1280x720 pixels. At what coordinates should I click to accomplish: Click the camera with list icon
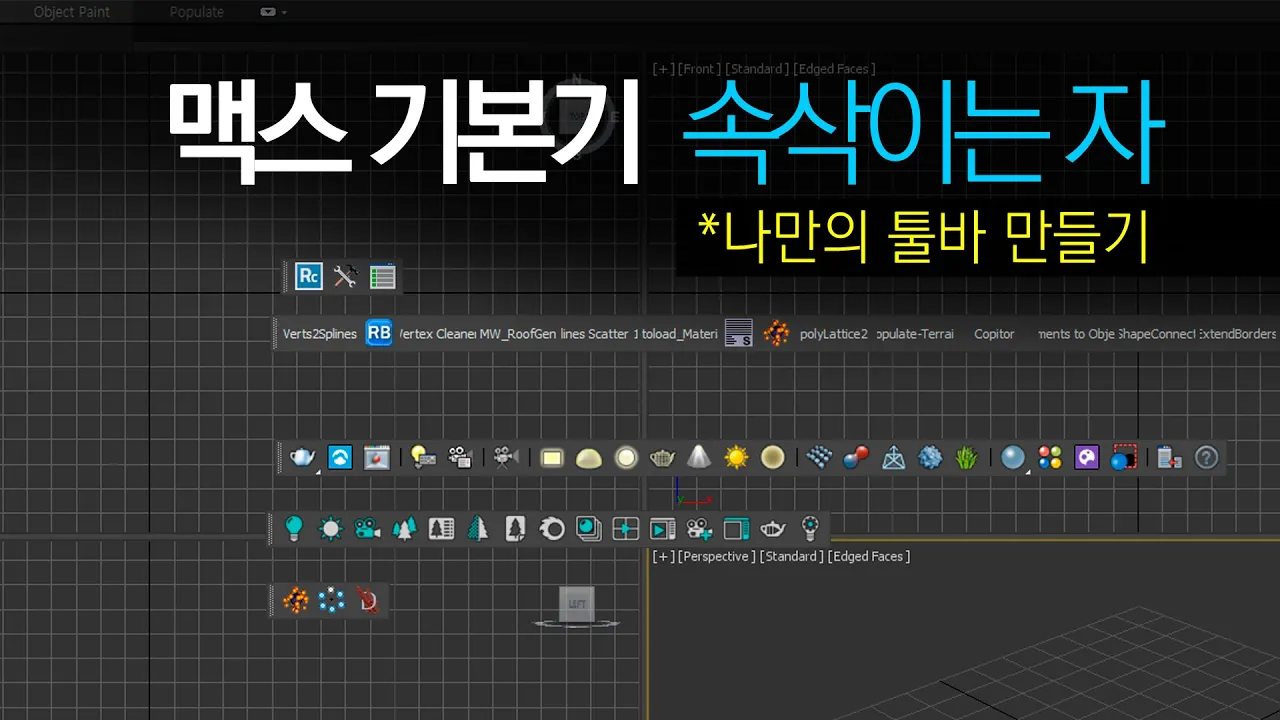pos(460,457)
